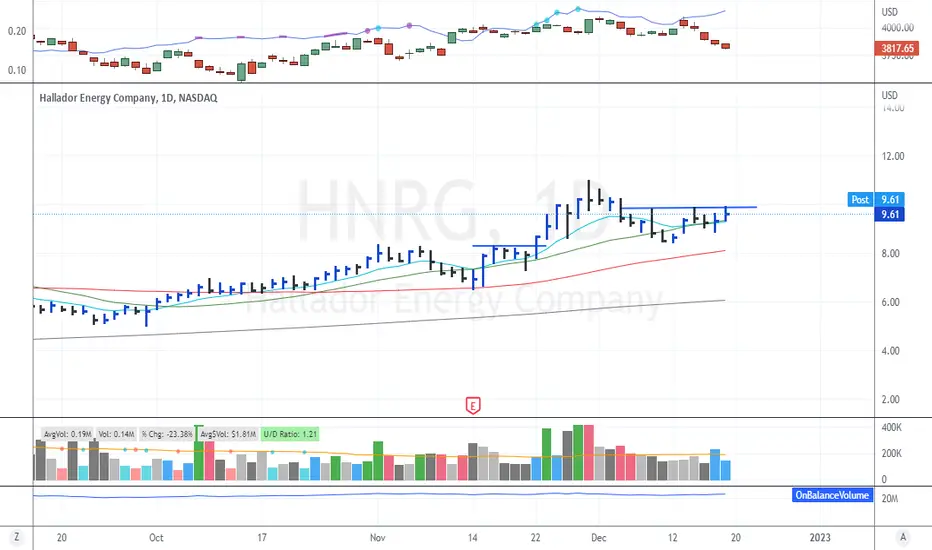Select the OnBalanceVolume indicator label
This screenshot has width=932, height=550.
click(x=832, y=495)
